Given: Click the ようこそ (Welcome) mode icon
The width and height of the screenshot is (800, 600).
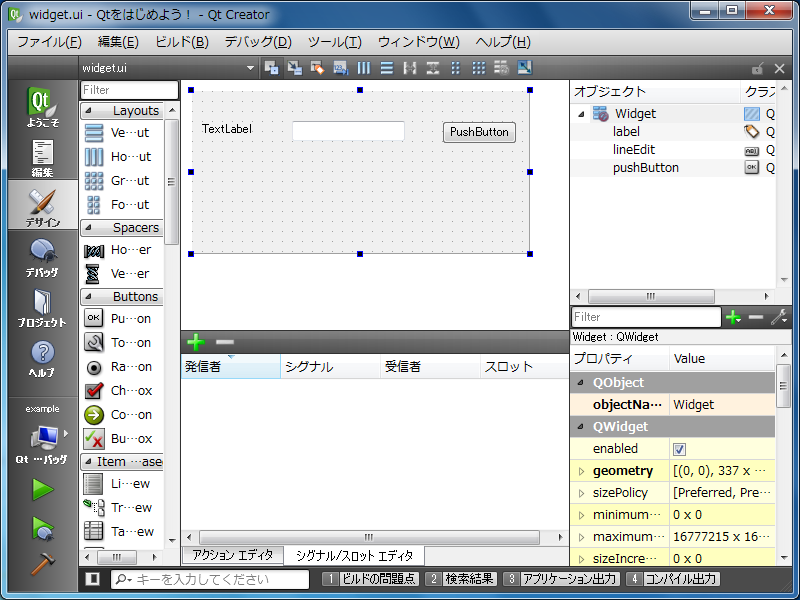Looking at the screenshot, I should (x=42, y=108).
